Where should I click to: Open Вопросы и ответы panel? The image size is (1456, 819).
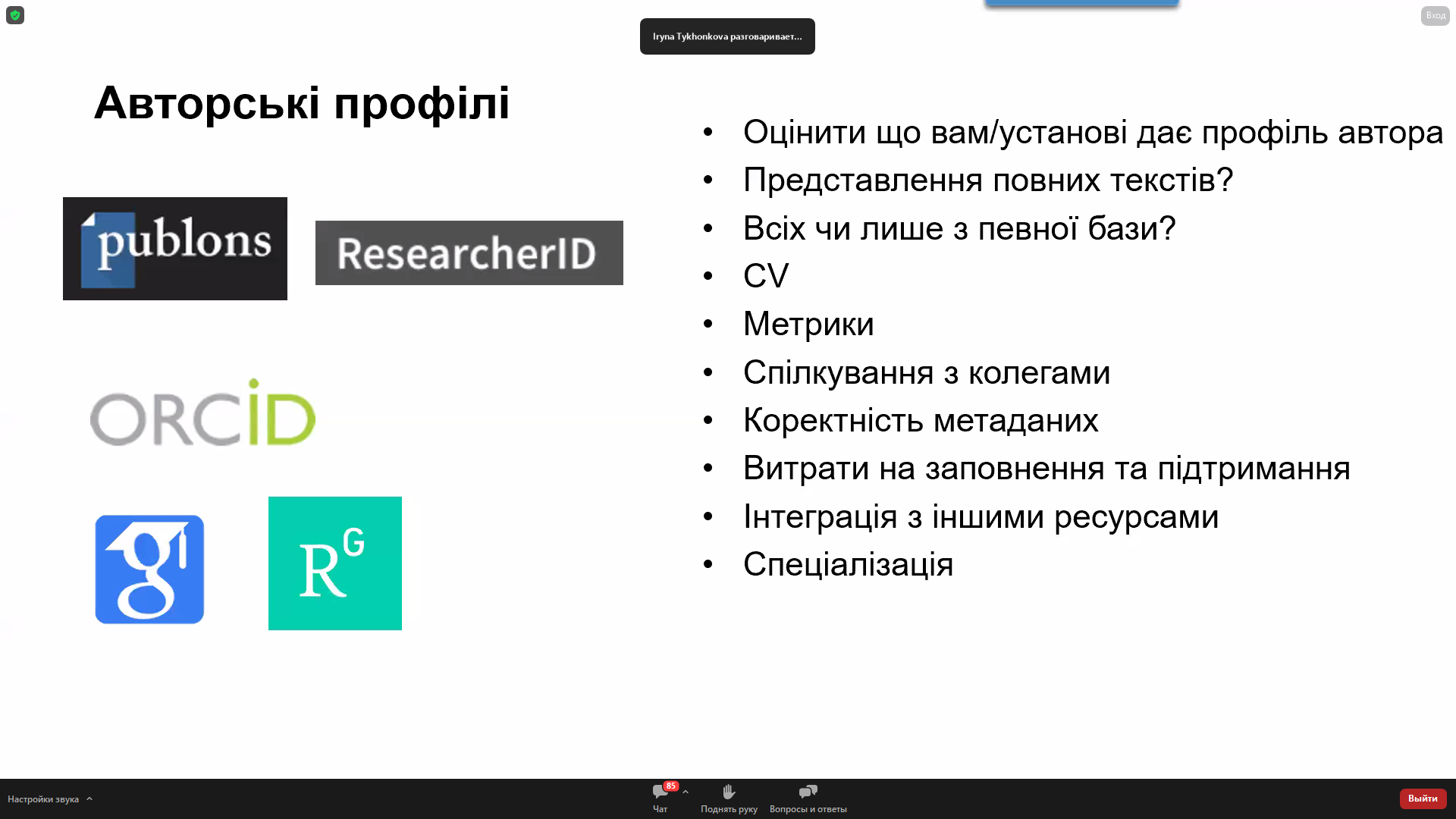coord(808,799)
